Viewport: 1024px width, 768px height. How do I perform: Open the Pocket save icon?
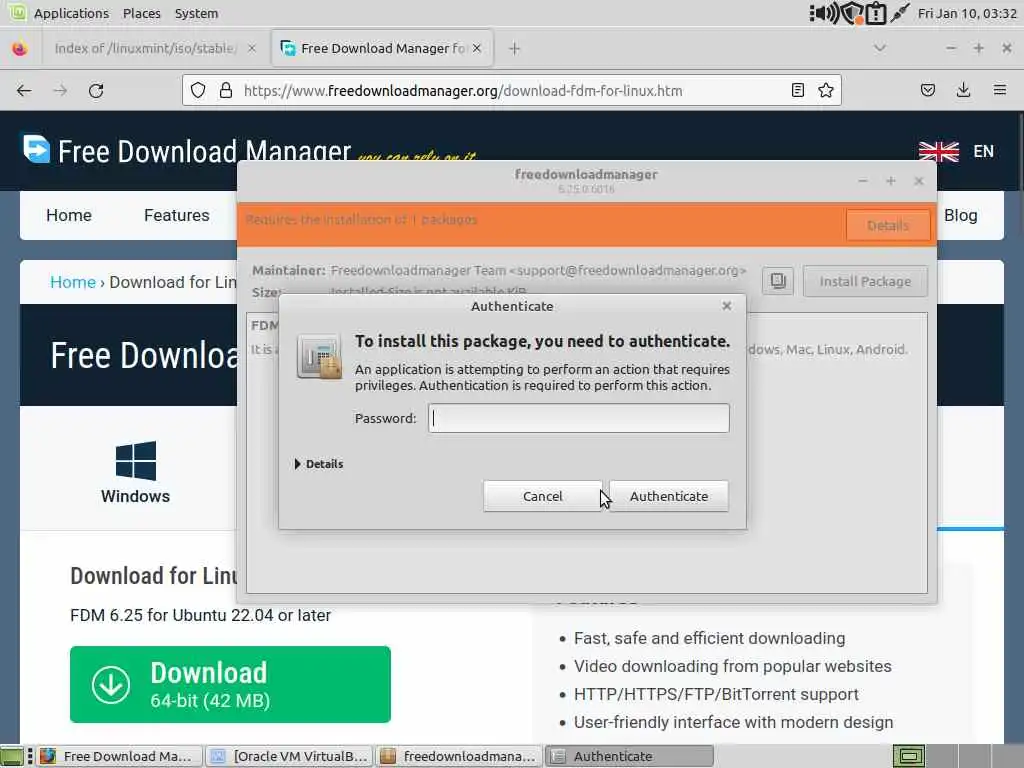point(927,90)
